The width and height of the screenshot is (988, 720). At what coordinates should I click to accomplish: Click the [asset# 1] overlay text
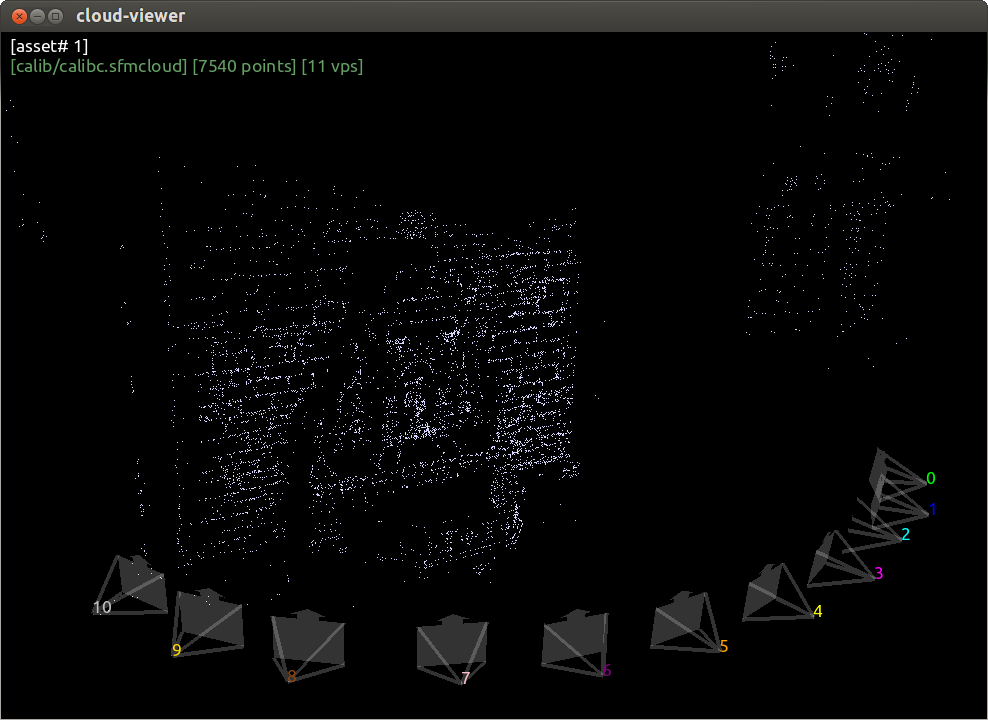tap(50, 46)
